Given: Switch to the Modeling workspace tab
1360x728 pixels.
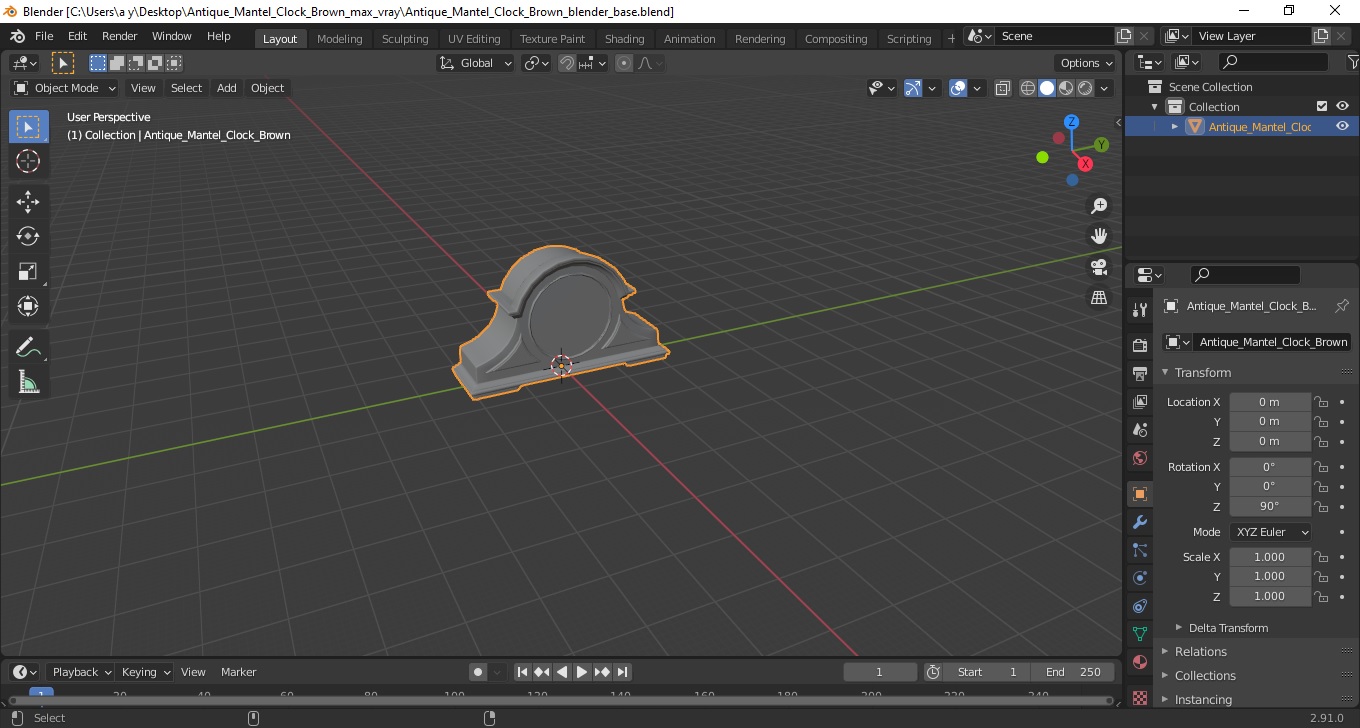Looking at the screenshot, I should point(340,39).
